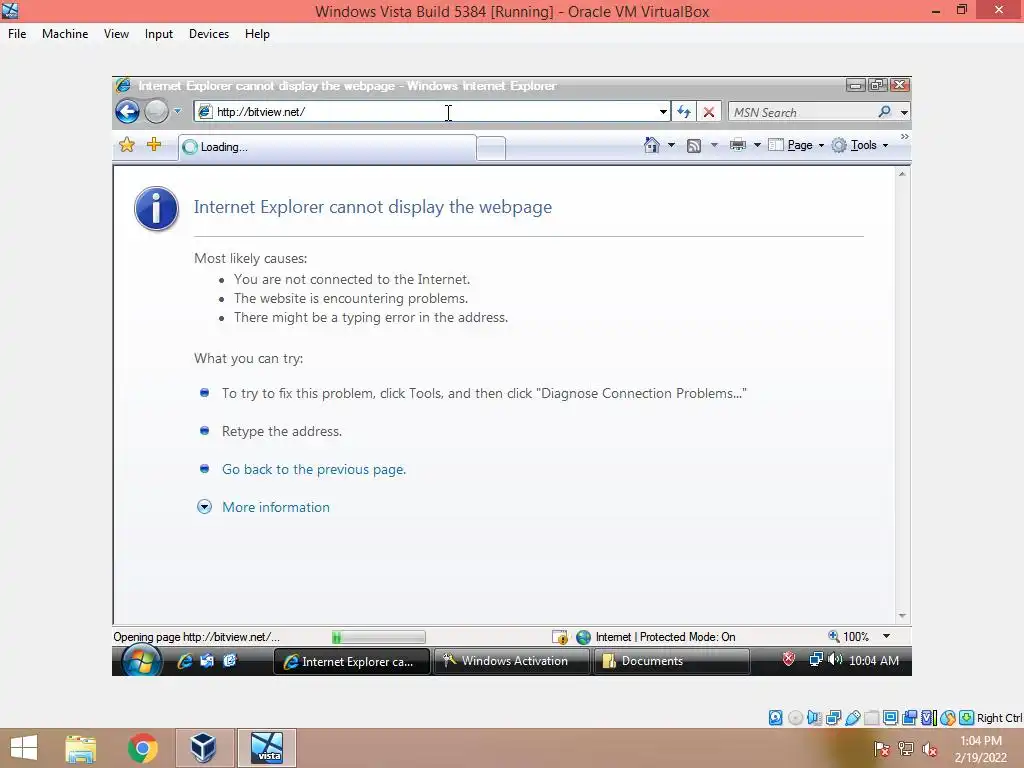Screen dimensions: 1024x768
Task: Open the VirtualBox Input menu
Action: pos(159,34)
